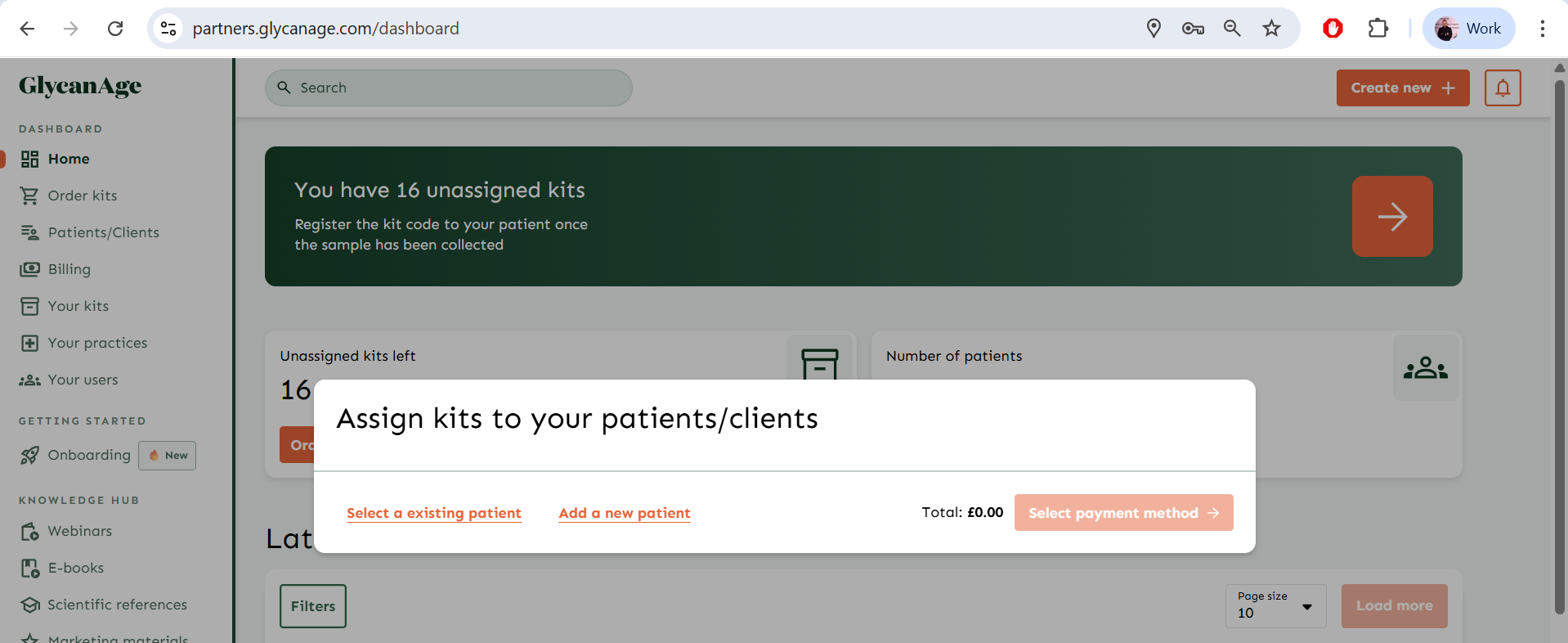Open the password key icon
1568x643 pixels.
coord(1193,29)
